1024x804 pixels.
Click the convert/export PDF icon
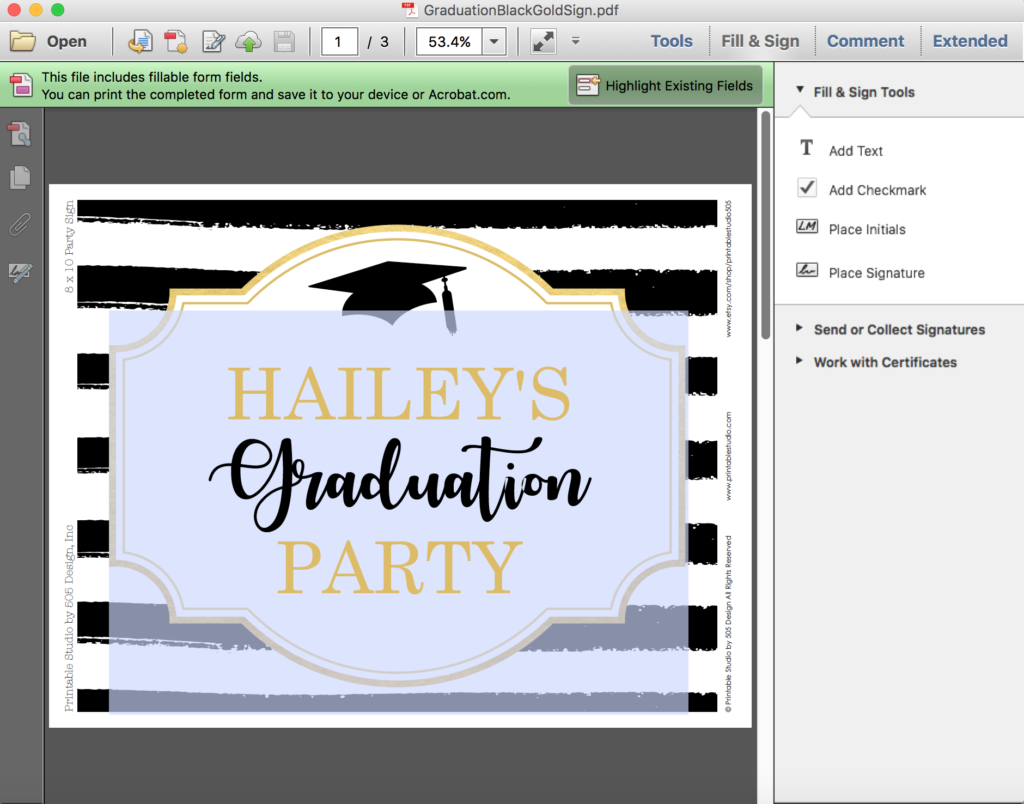pos(176,41)
